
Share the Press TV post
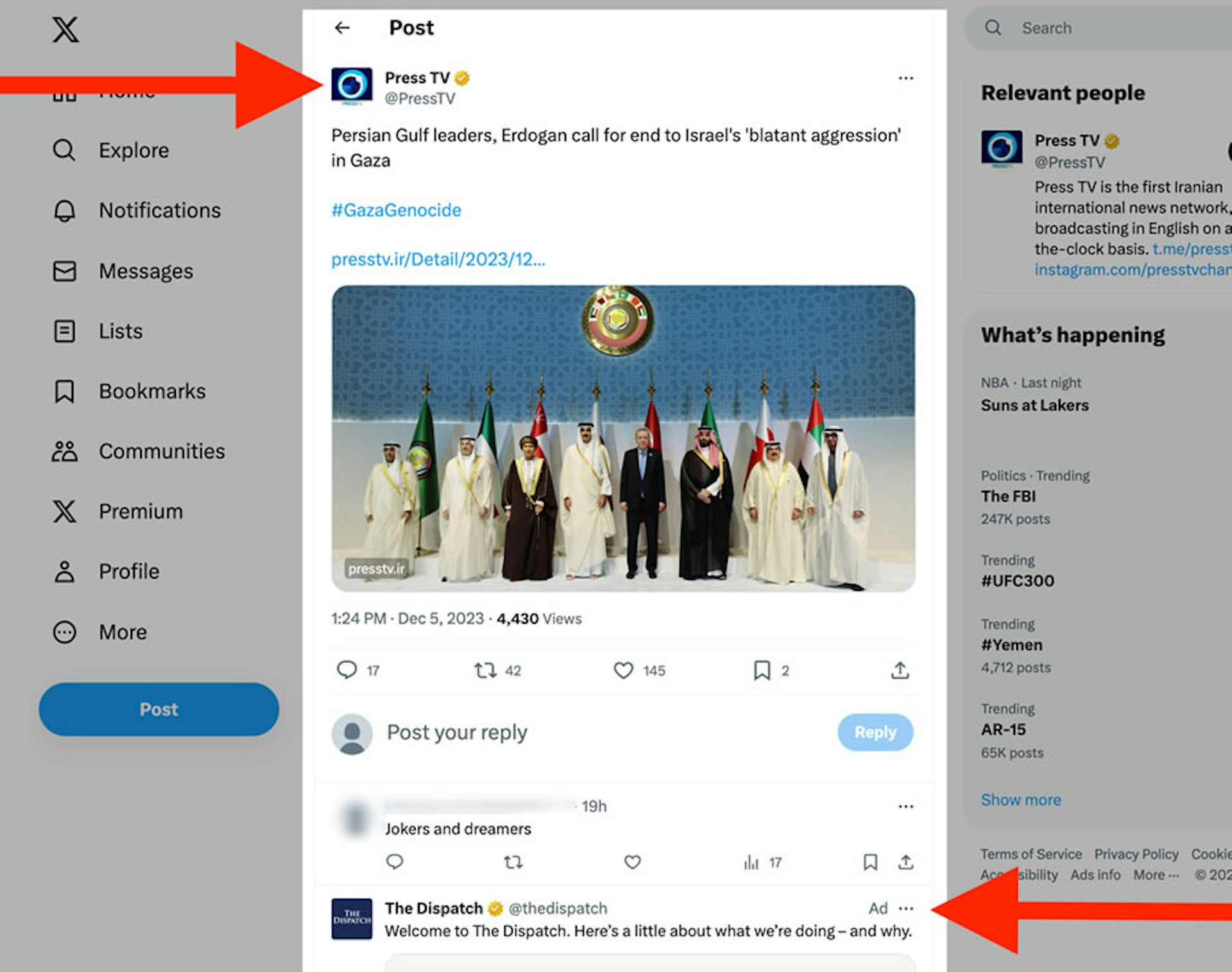[x=900, y=670]
